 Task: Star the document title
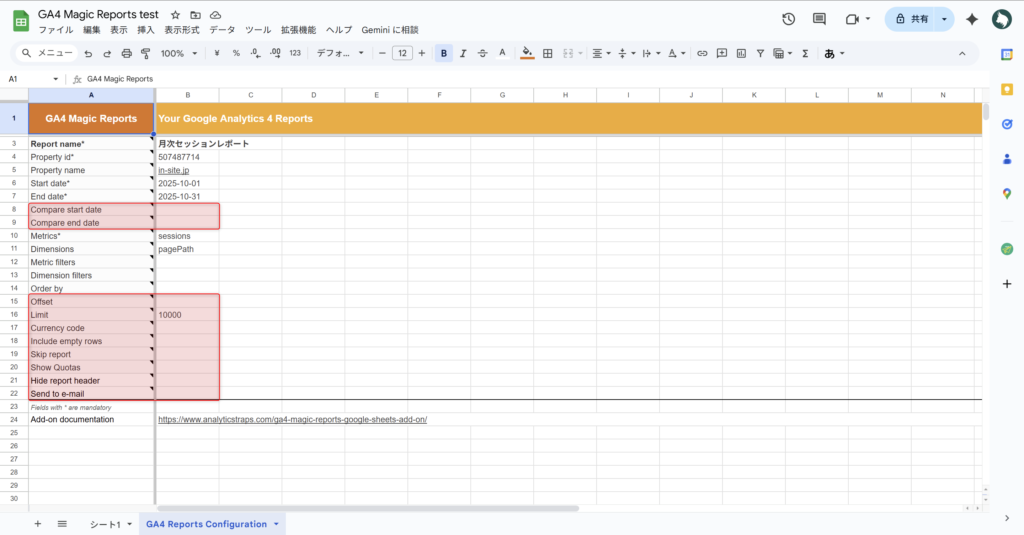[176, 16]
